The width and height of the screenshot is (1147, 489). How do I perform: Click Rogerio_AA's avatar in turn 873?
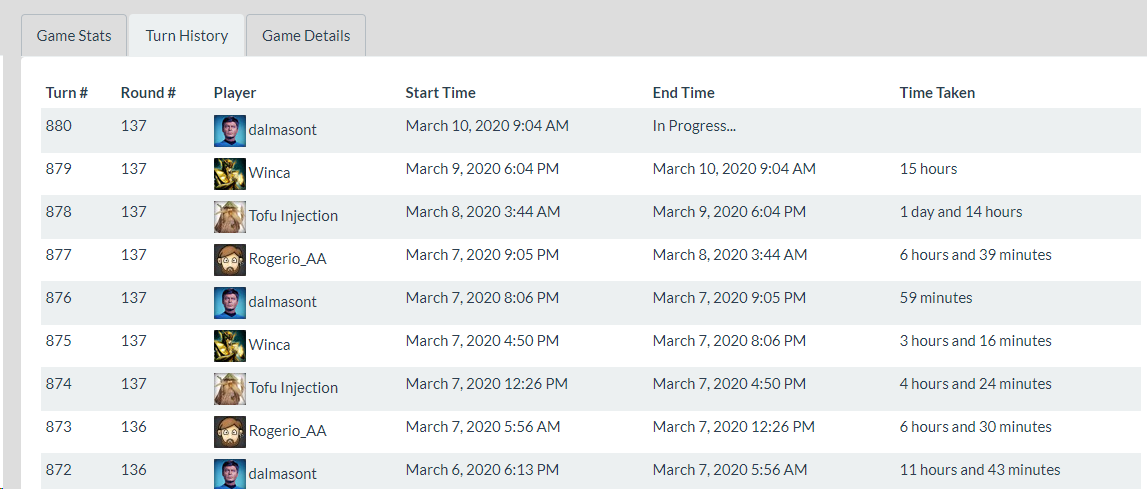230,431
